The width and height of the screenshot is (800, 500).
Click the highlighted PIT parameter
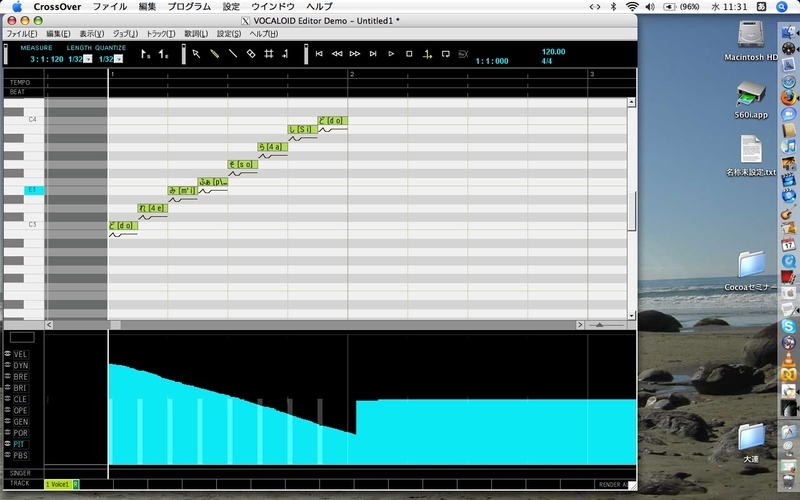coord(19,444)
